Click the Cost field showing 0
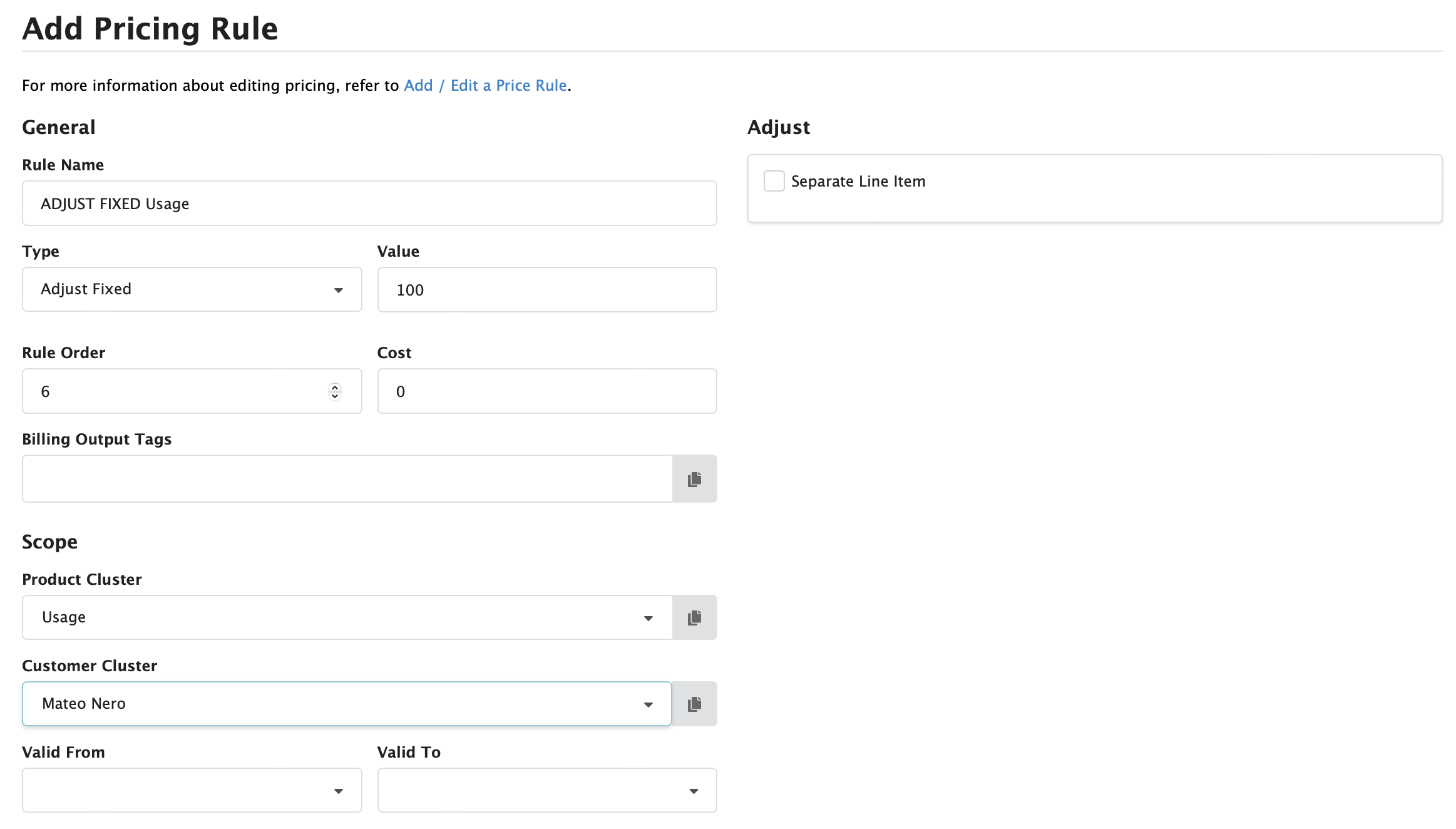 click(x=546, y=391)
